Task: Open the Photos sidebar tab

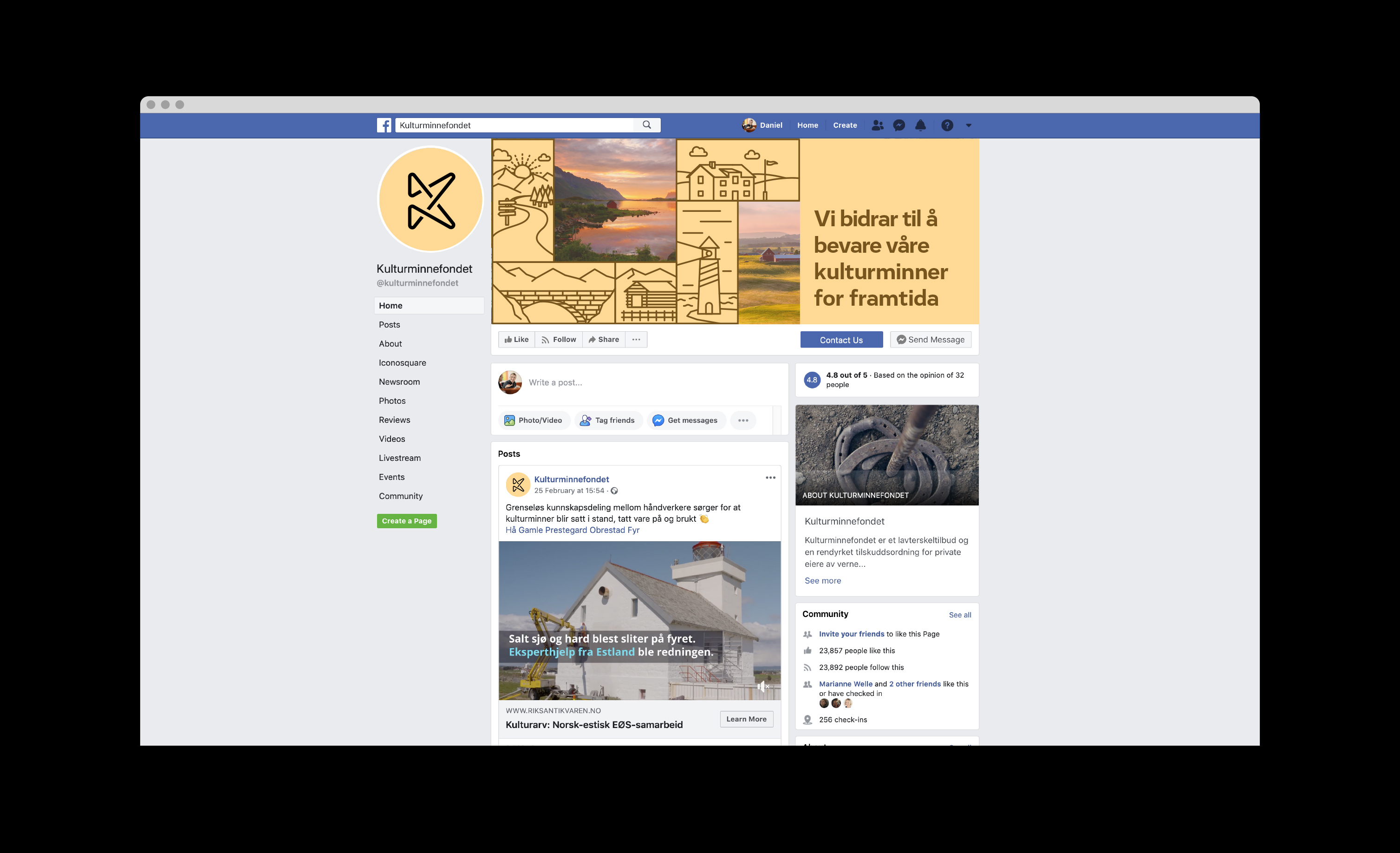Action: [392, 401]
